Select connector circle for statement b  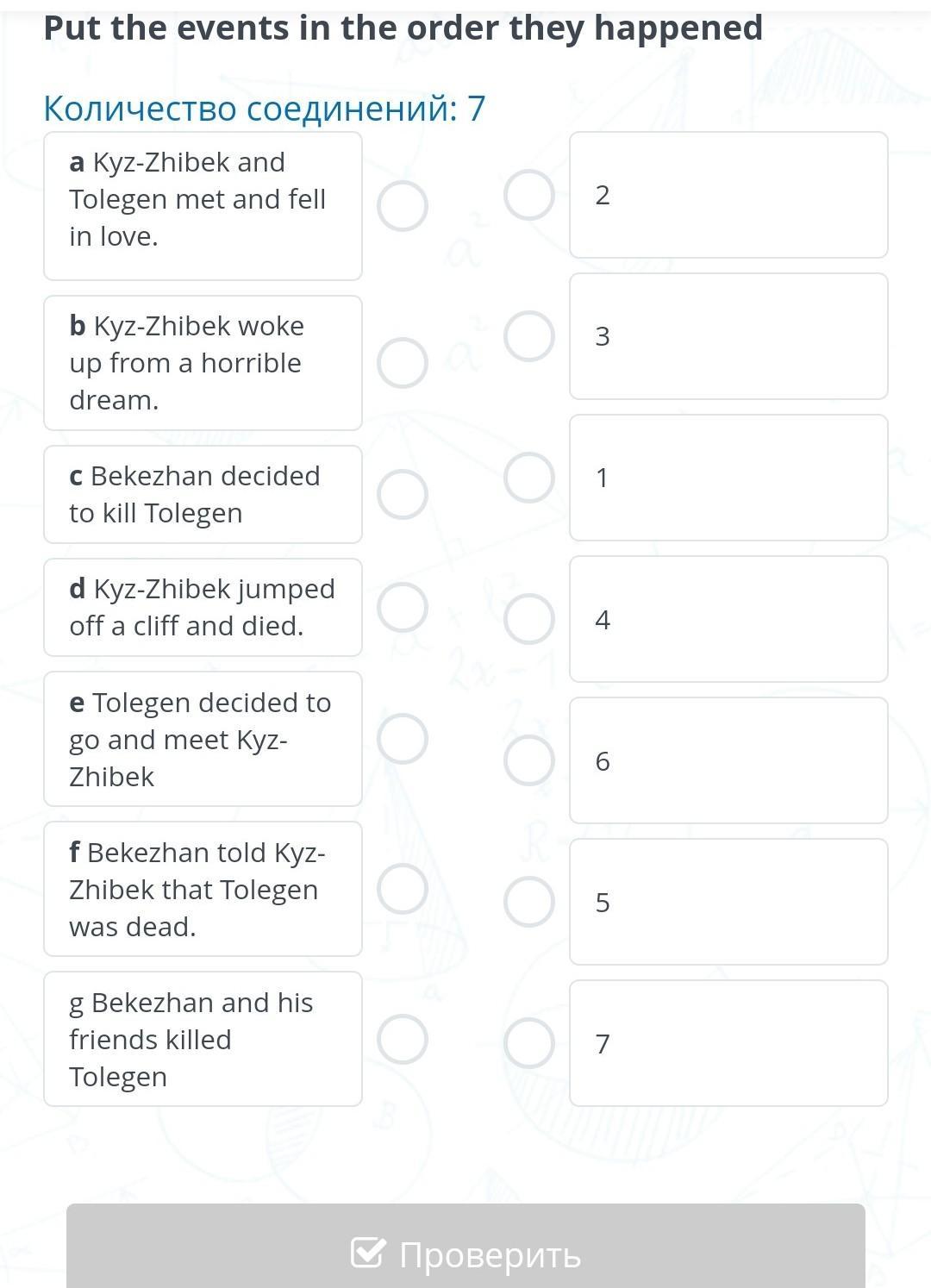[403, 363]
